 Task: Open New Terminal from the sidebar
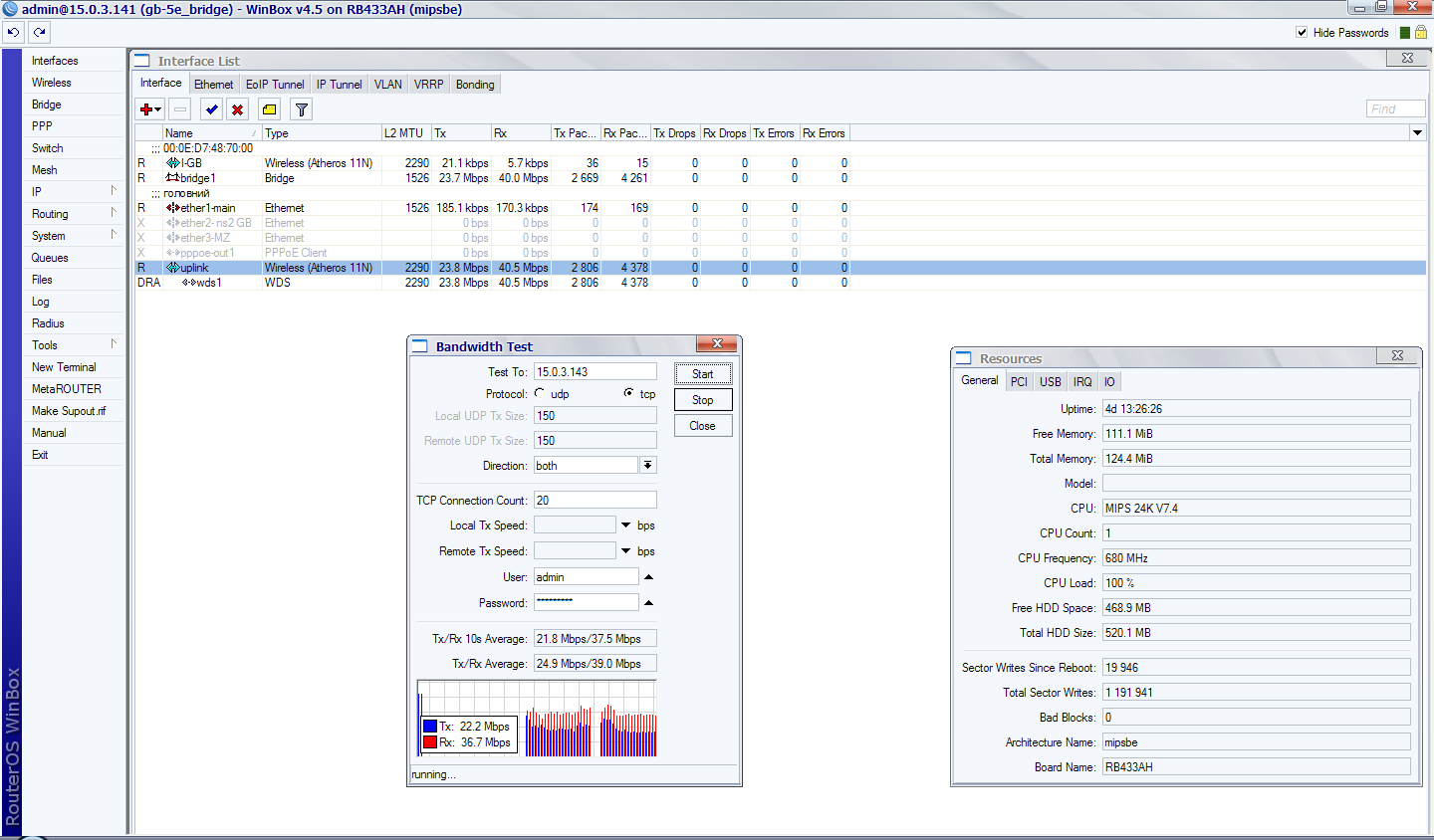coord(64,367)
